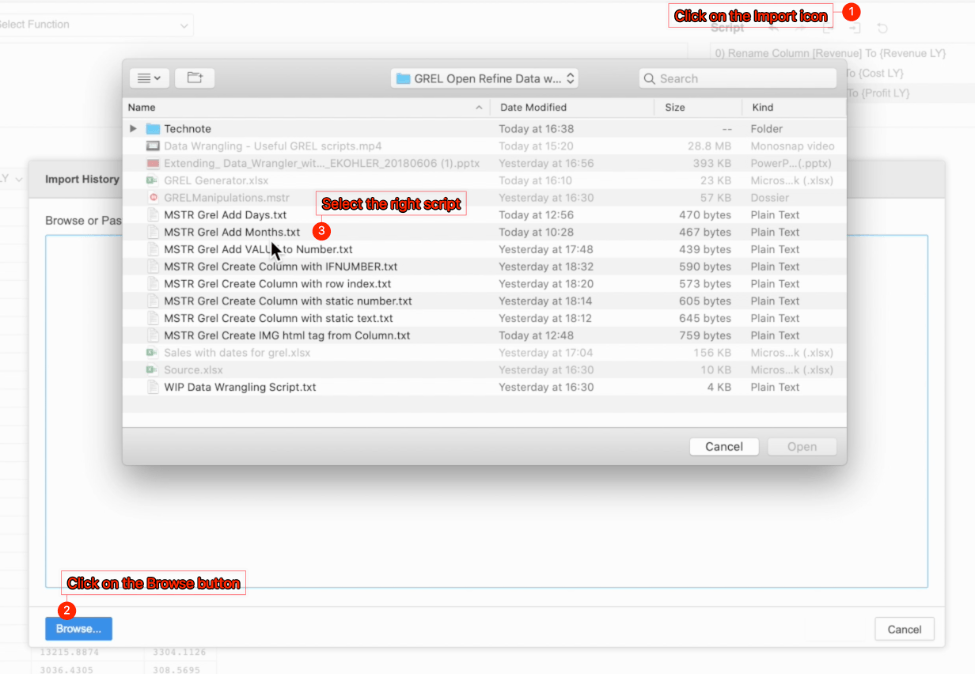Image resolution: width=977 pixels, height=675 pixels.
Task: Open the GREL Open Refine Data folder path popup
Action: tap(485, 78)
